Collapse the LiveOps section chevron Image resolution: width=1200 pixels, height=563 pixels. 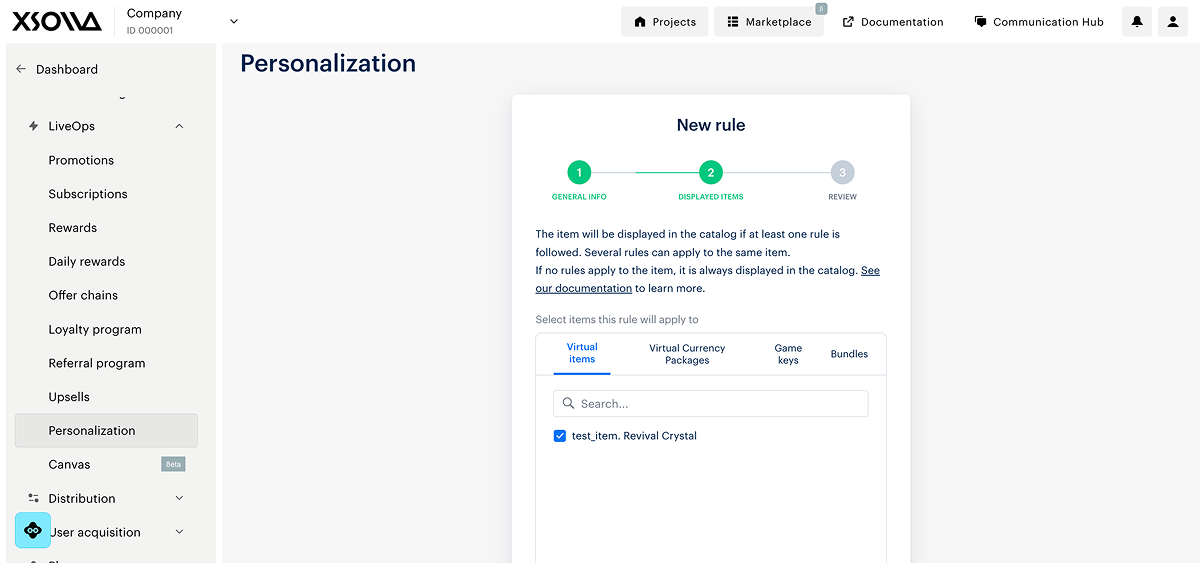[179, 126]
